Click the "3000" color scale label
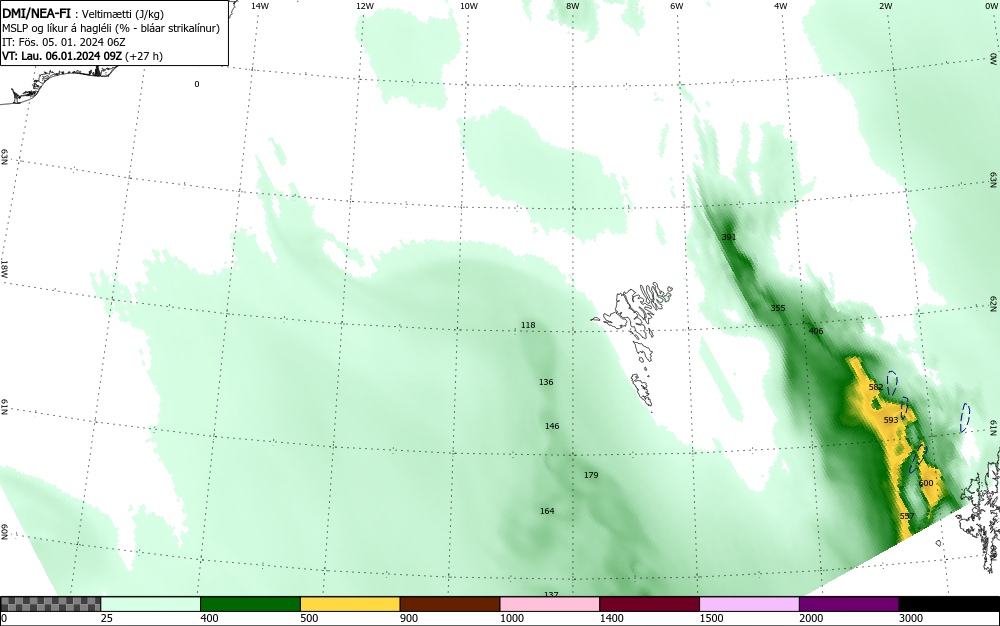 [x=911, y=618]
